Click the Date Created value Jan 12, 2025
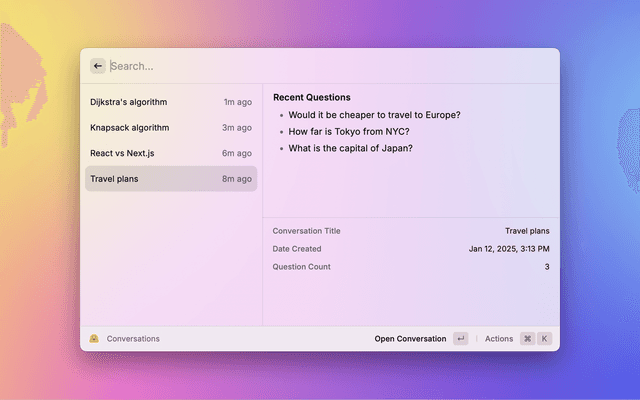The image size is (640, 400). click(x=509, y=249)
